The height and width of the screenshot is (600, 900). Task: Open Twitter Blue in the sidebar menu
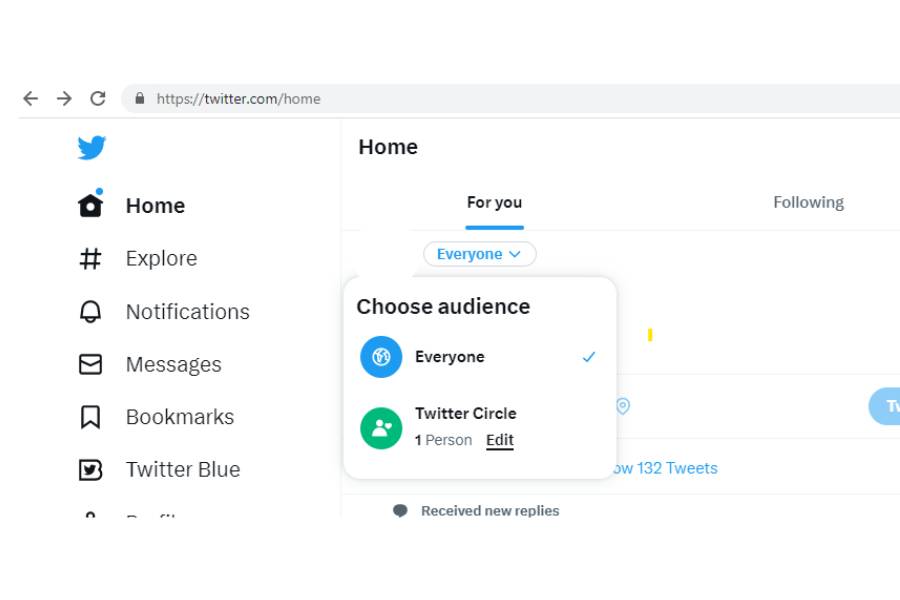tap(183, 470)
